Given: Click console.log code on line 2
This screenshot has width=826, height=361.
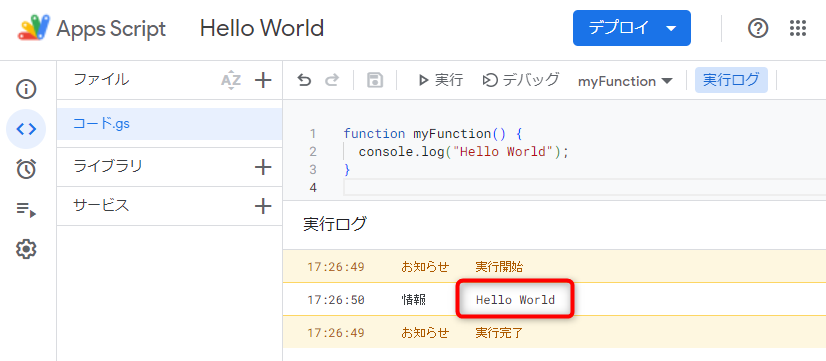Looking at the screenshot, I should (x=464, y=152).
